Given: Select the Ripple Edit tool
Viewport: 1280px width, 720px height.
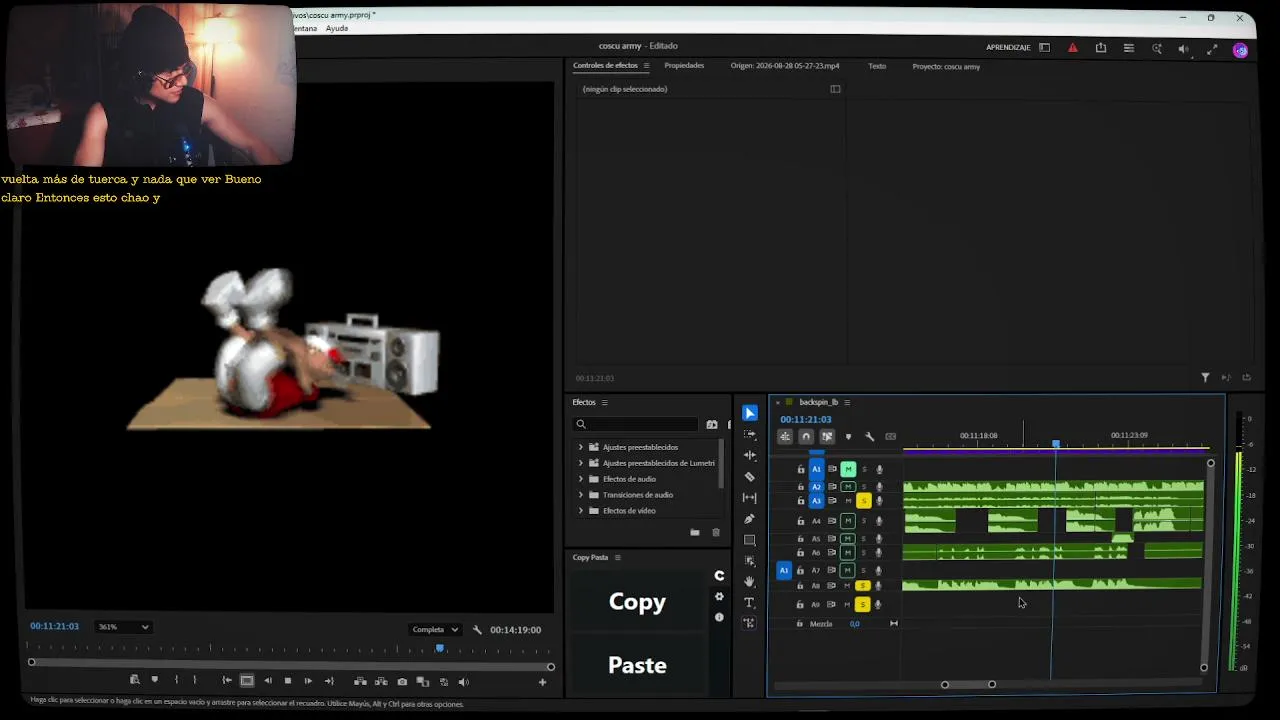Looking at the screenshot, I should click(x=750, y=456).
